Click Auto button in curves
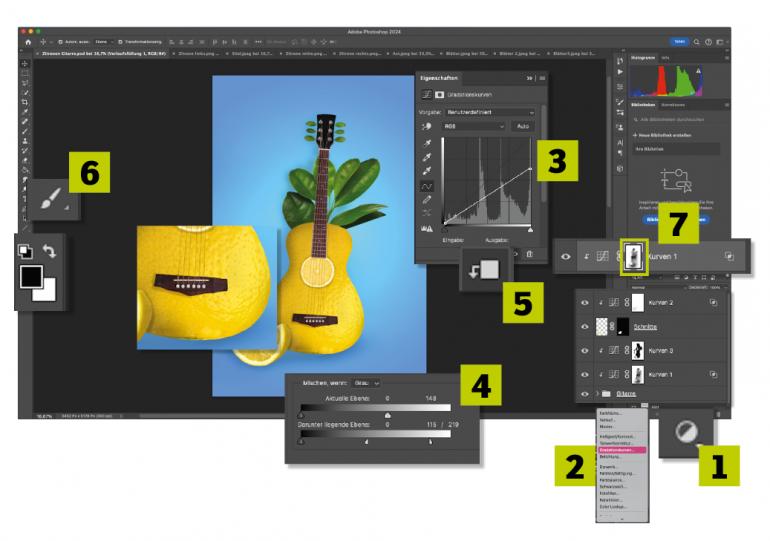770x541 pixels. (522, 126)
